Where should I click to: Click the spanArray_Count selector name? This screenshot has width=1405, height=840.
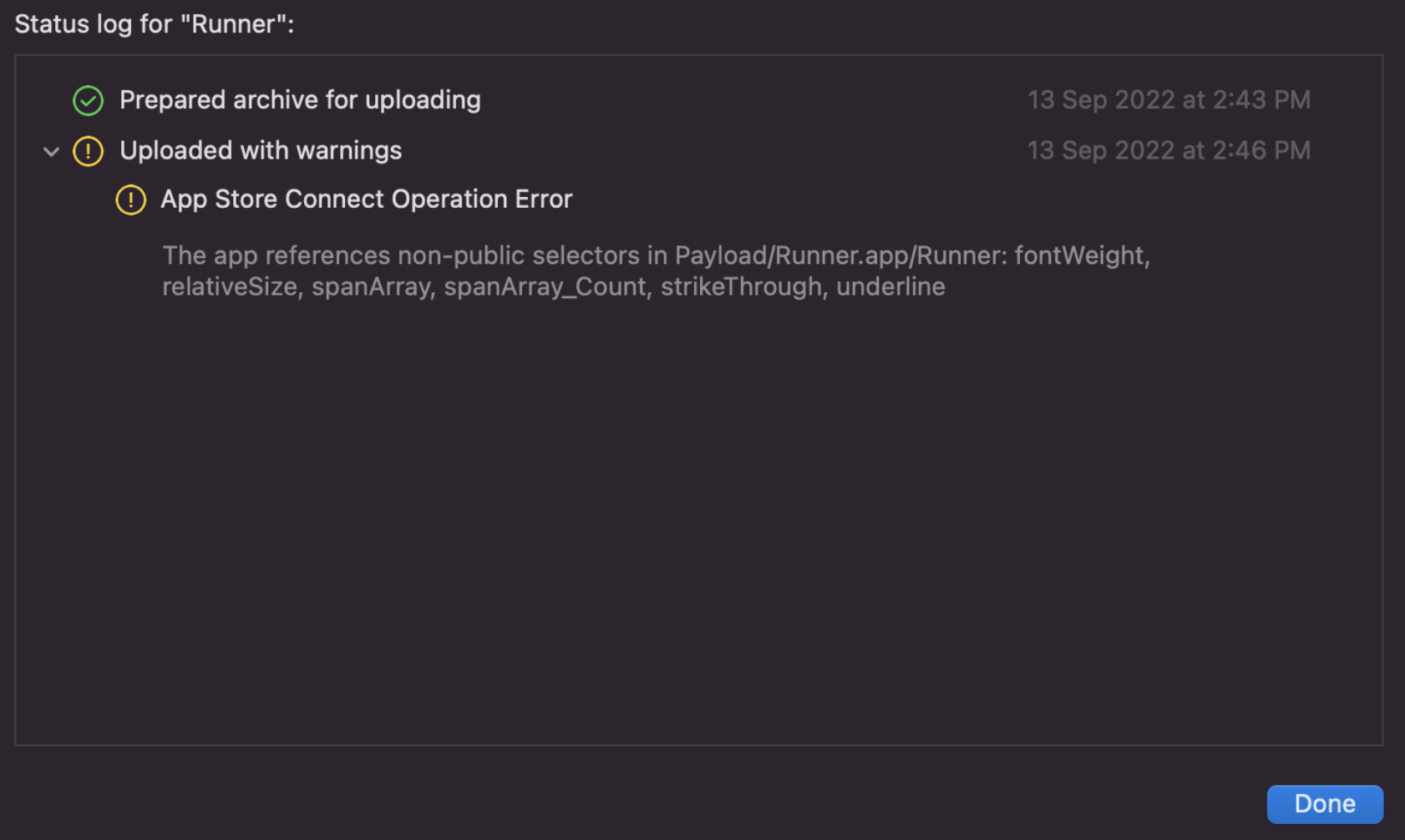point(545,287)
